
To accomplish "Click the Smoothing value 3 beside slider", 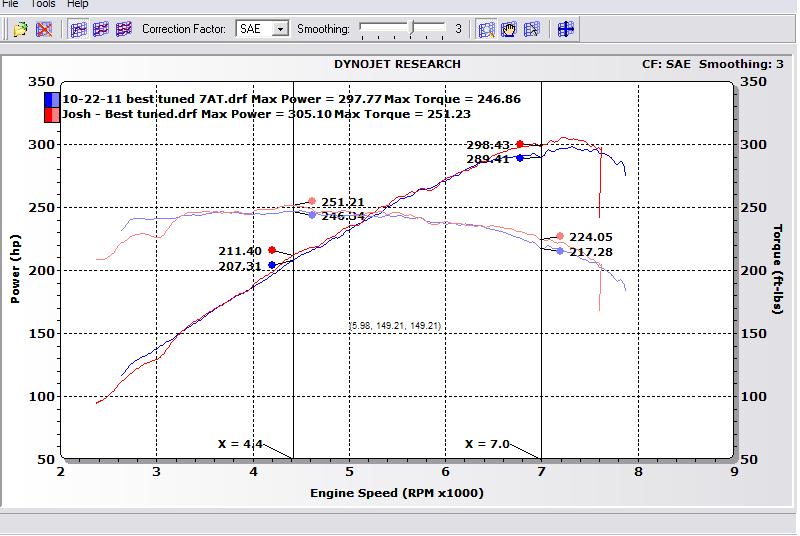I will [x=458, y=29].
